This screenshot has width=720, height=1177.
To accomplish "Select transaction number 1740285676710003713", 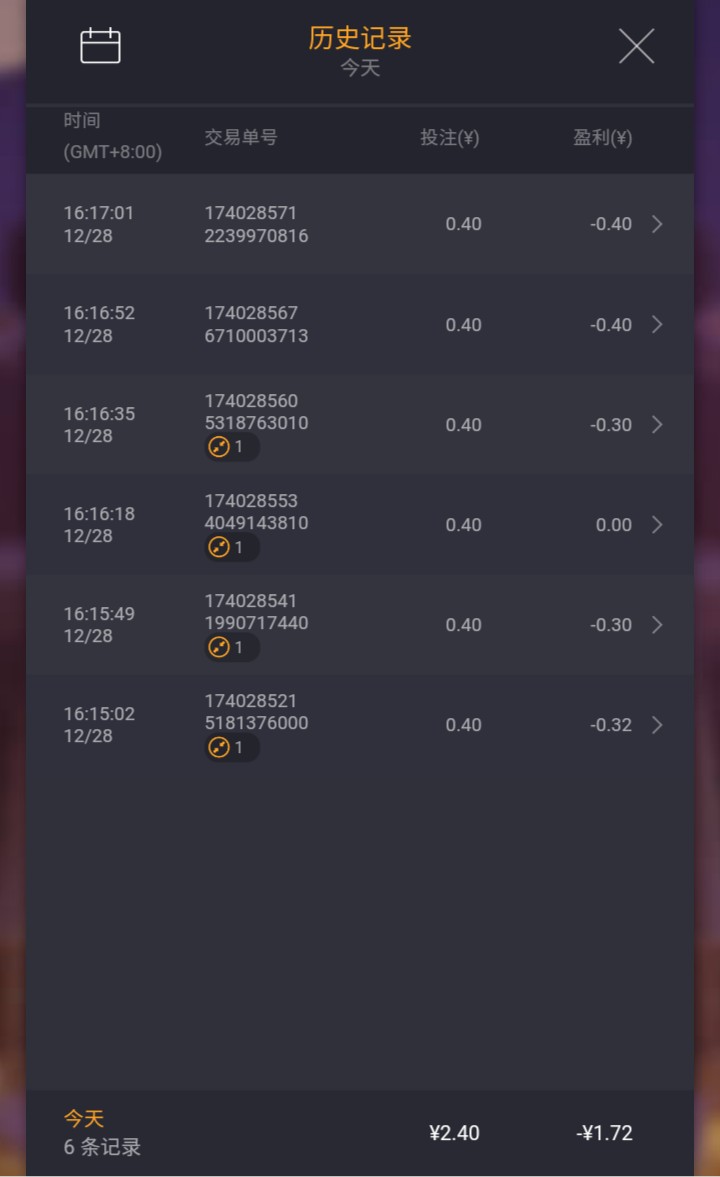I will pos(256,324).
